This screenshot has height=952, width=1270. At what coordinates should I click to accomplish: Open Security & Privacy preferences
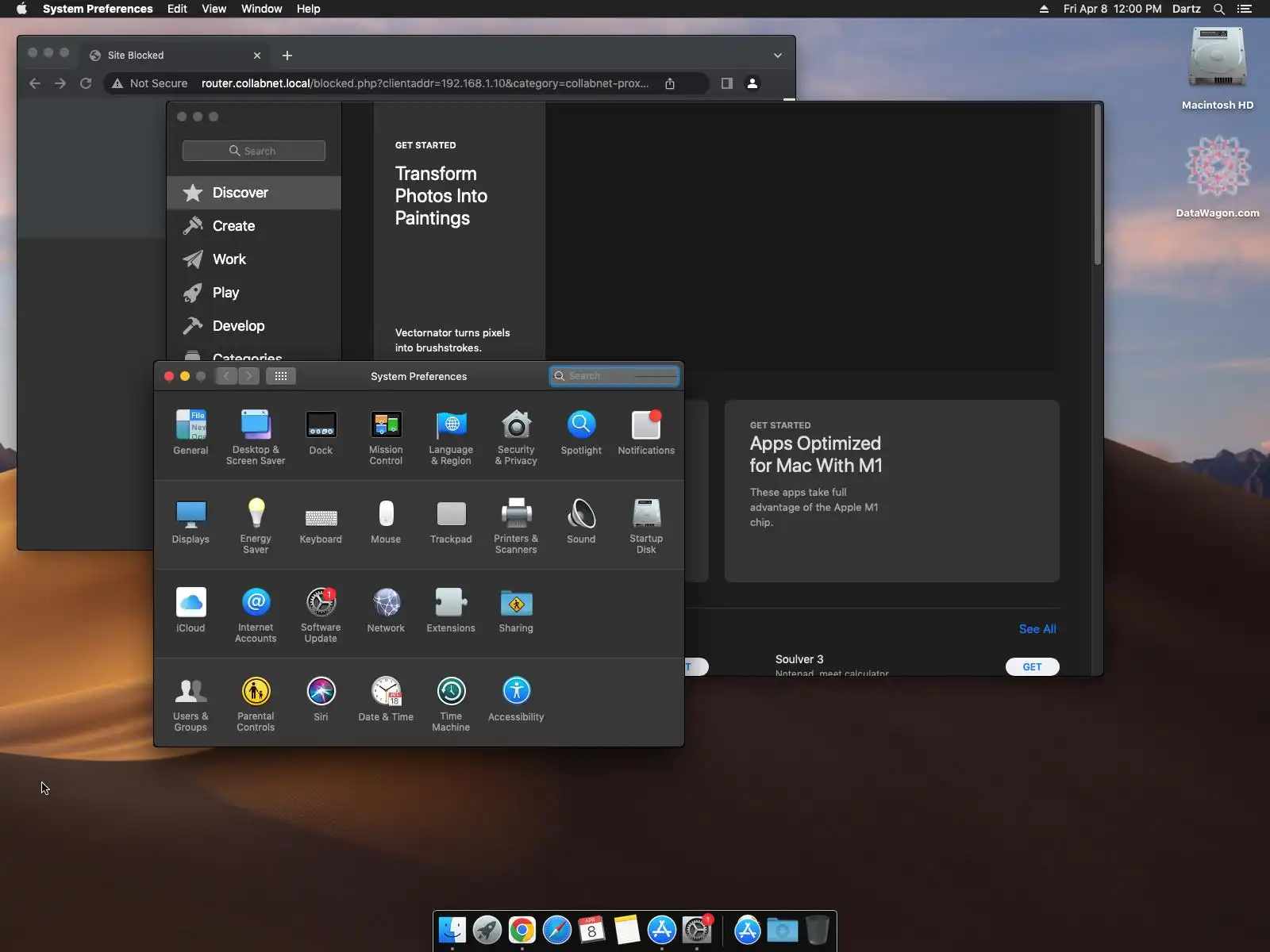point(516,437)
